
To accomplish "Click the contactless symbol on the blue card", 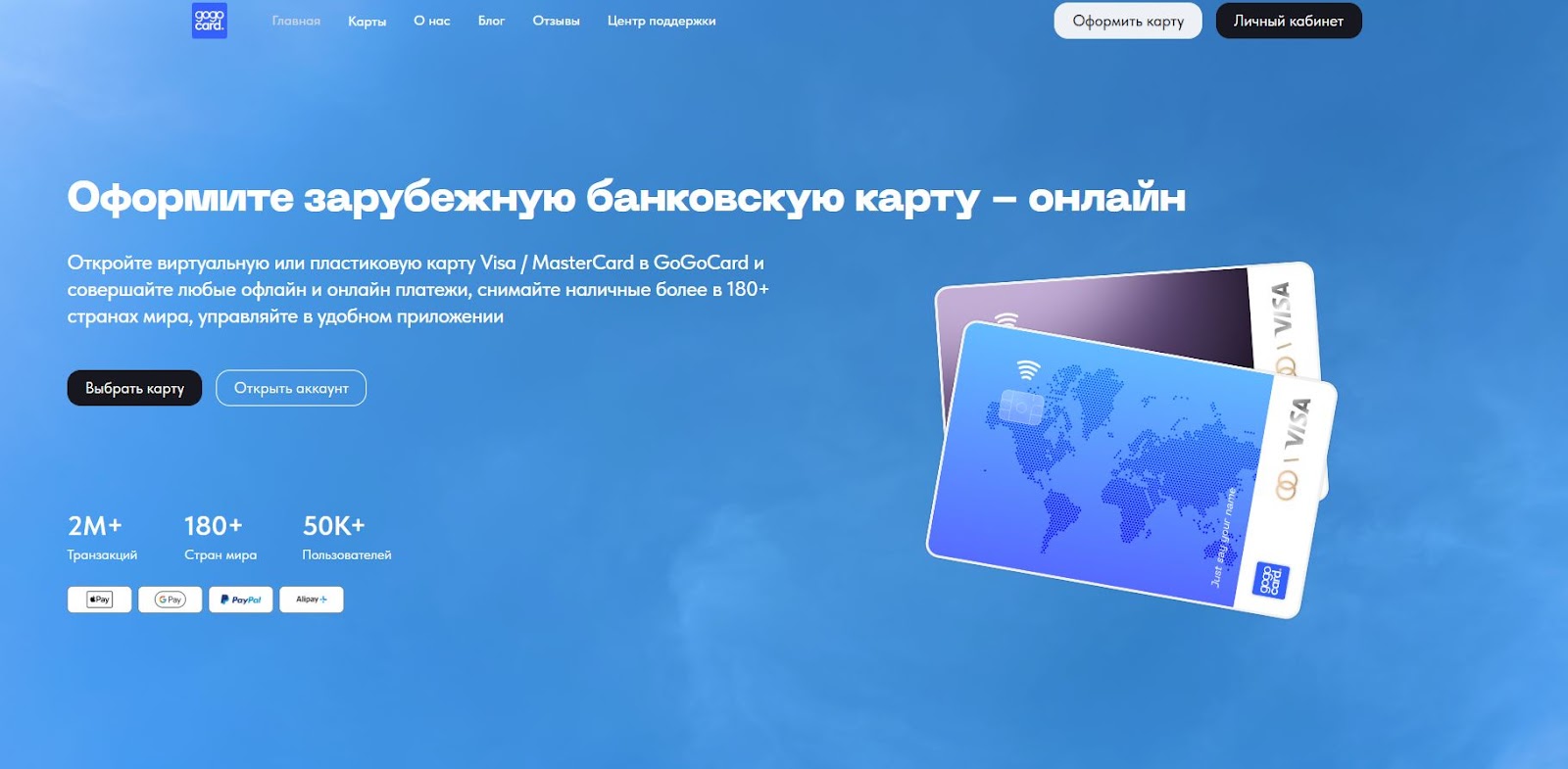I will click(1027, 369).
